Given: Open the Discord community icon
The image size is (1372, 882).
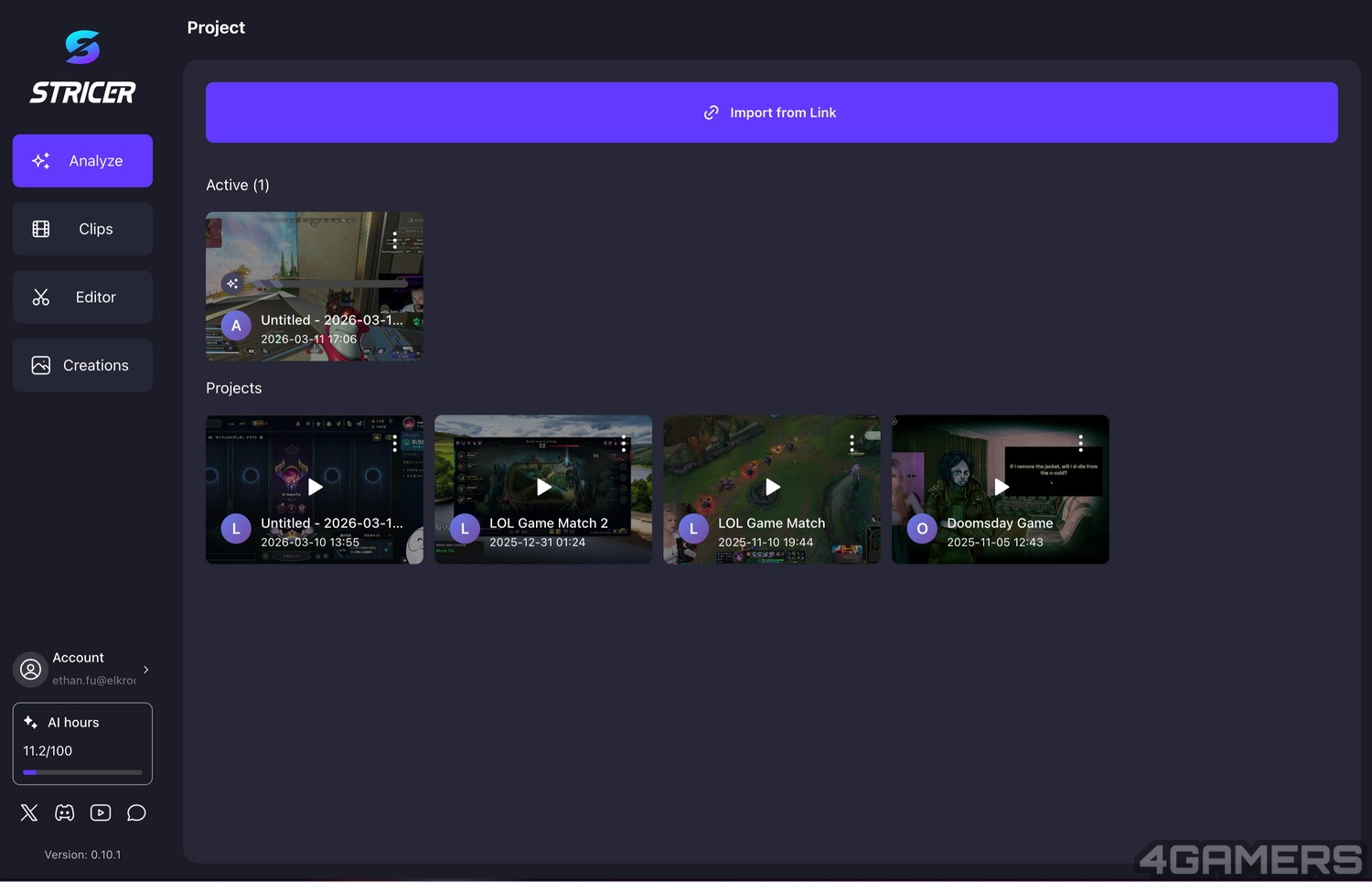Looking at the screenshot, I should click(x=65, y=812).
